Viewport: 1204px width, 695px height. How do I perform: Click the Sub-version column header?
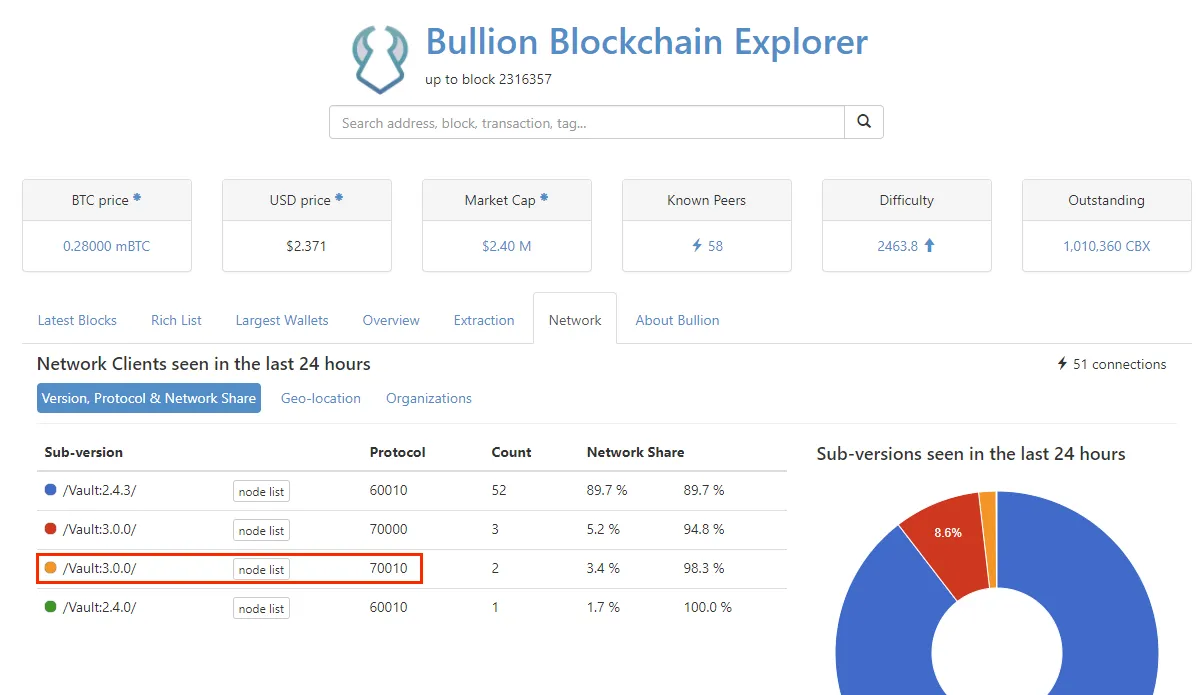coord(84,452)
